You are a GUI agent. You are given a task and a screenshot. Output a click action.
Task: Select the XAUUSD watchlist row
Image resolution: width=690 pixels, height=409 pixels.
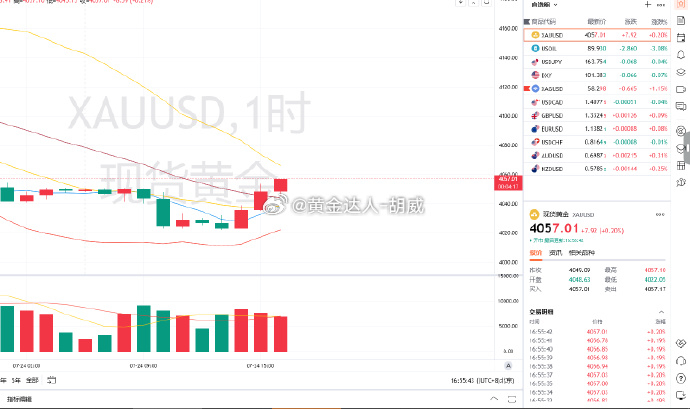point(597,35)
